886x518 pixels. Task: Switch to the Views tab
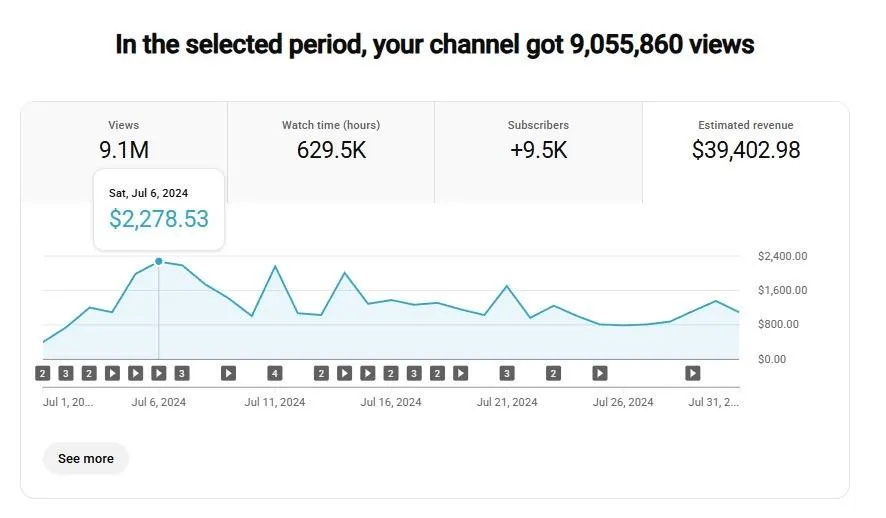point(124,141)
